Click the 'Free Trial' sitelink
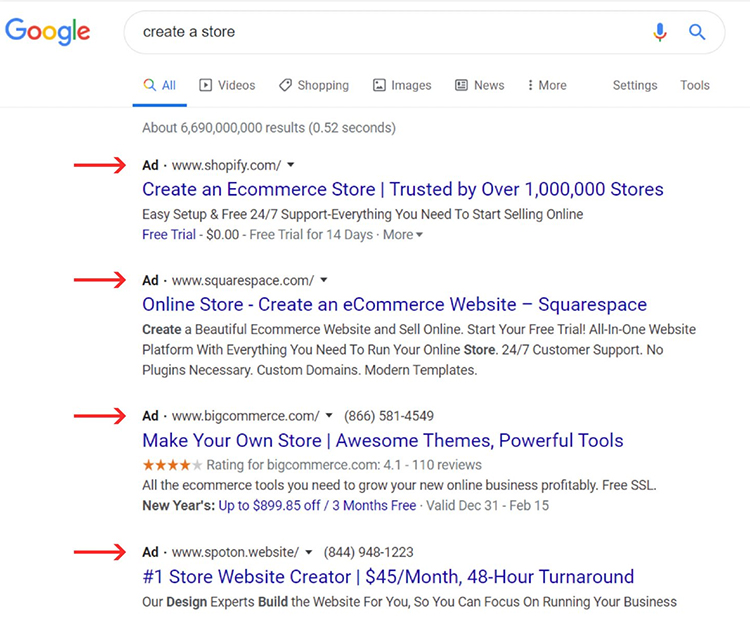Screen dimensions: 750x618 169,235
